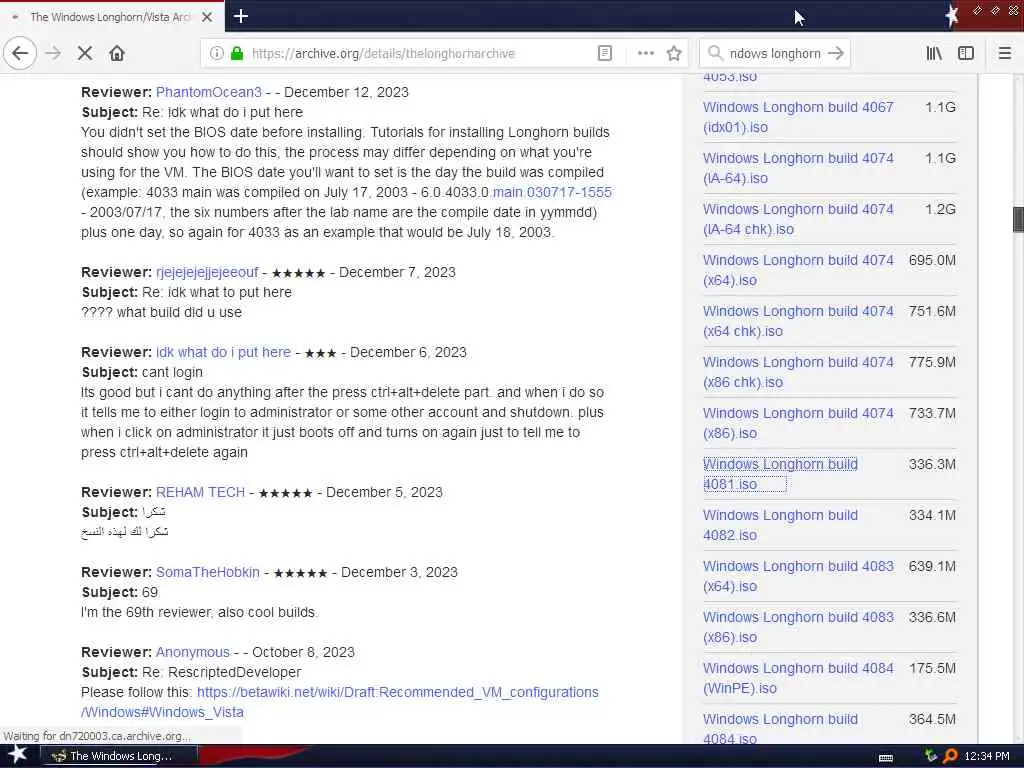The height and width of the screenshot is (768, 1024).
Task: Download Longhorn build 4074 (x64).iso
Action: 798,270
